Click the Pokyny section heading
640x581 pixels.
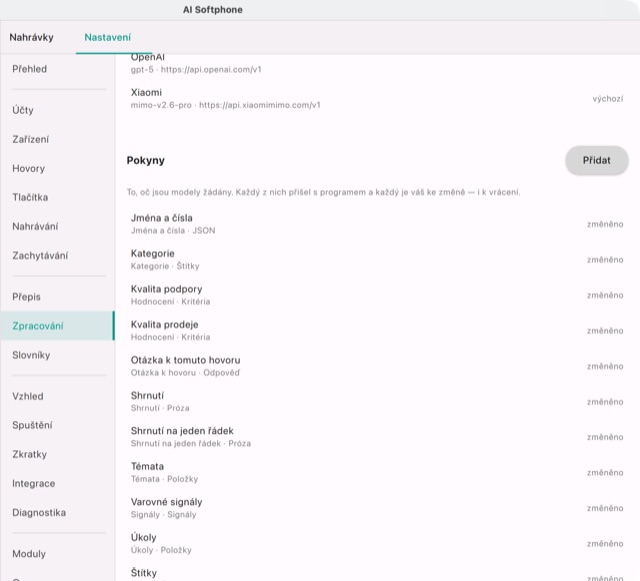146,160
